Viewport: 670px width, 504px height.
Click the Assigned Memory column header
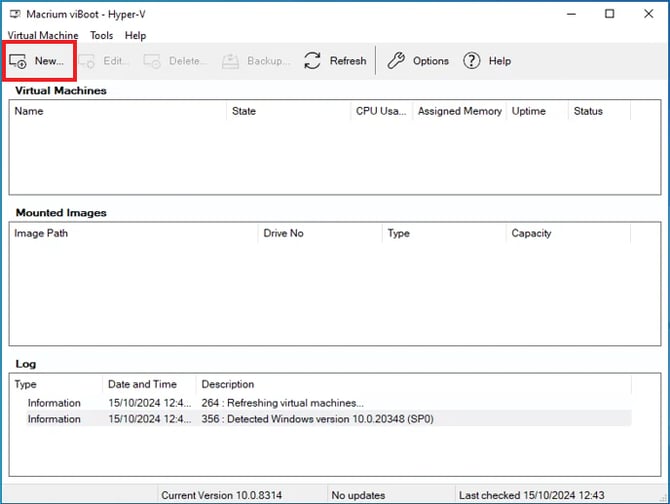460,111
